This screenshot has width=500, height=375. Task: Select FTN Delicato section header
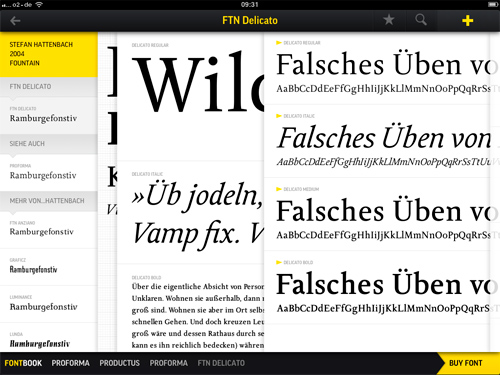(49, 87)
